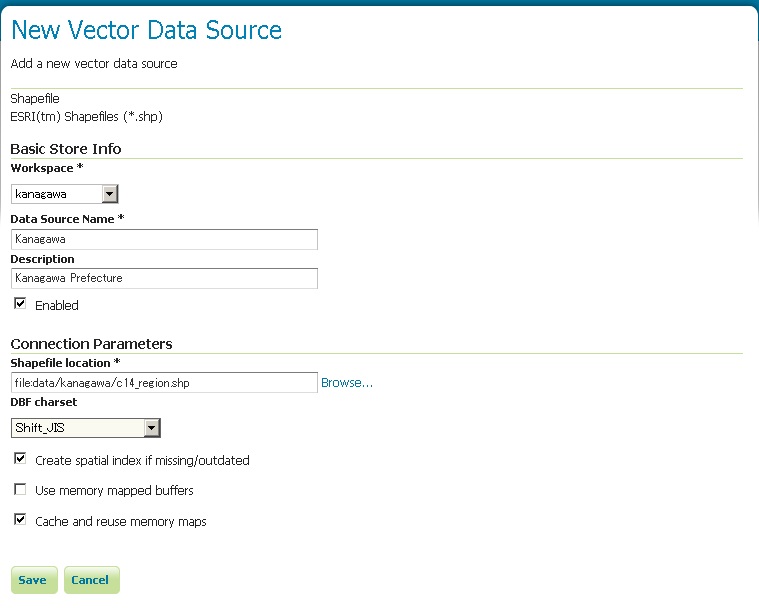The height and width of the screenshot is (615, 759).
Task: Click the "Cache and reuse memory maps" label text
Action: click(120, 522)
